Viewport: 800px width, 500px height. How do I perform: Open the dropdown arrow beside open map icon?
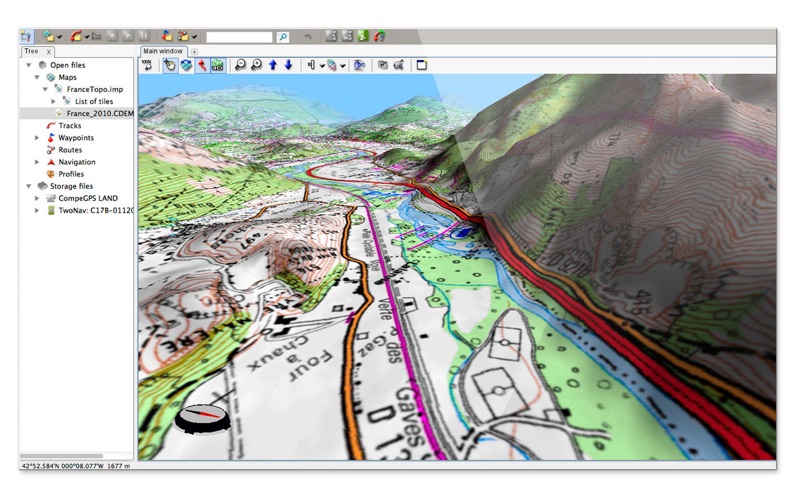pos(59,37)
